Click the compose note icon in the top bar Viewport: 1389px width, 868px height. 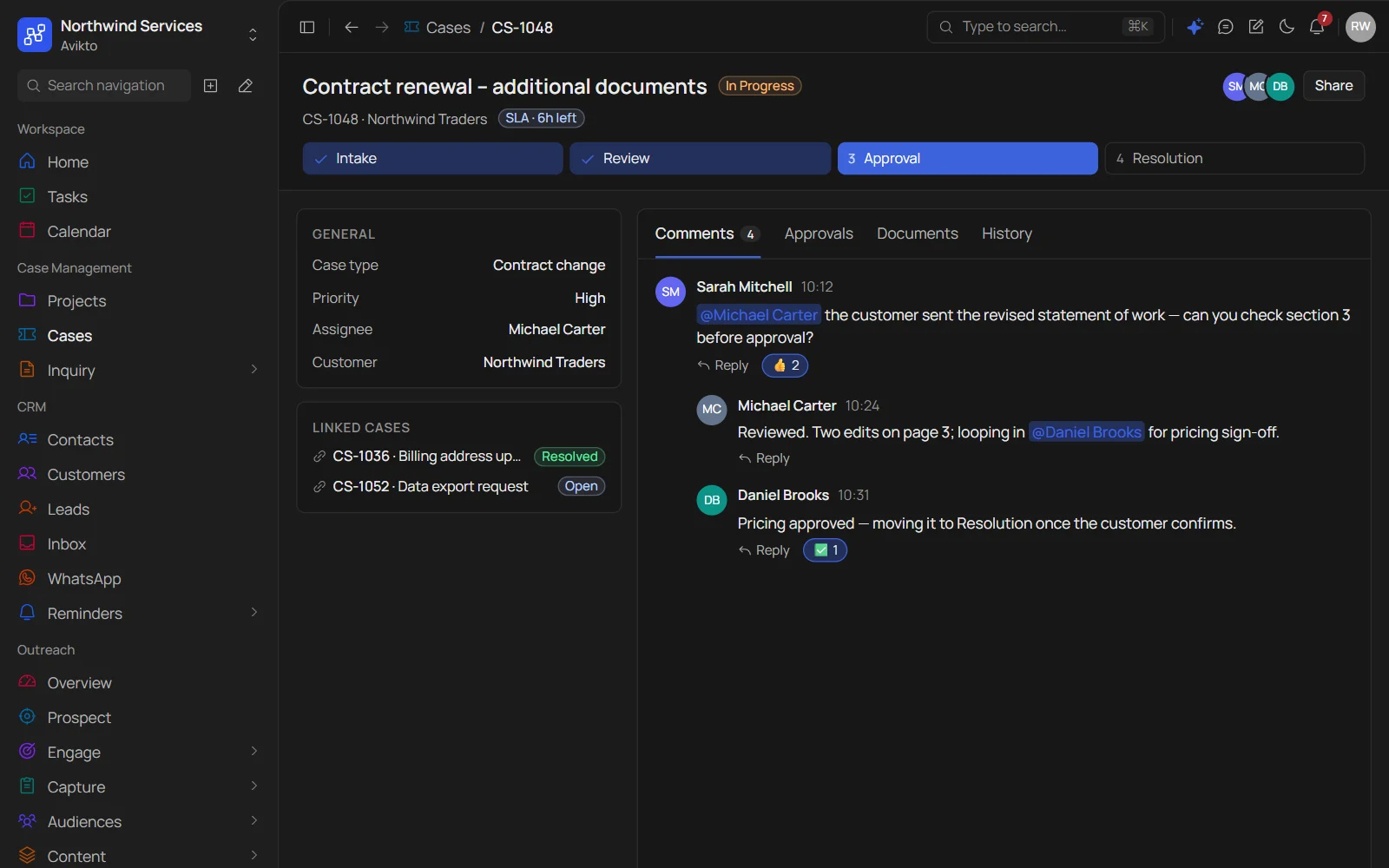[1256, 27]
